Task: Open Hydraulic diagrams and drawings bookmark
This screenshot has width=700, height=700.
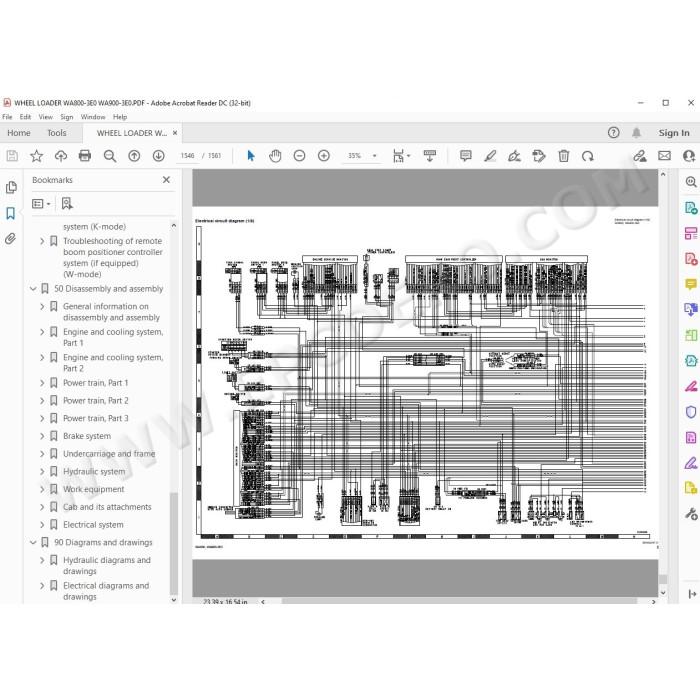Action: pyautogui.click(x=107, y=566)
